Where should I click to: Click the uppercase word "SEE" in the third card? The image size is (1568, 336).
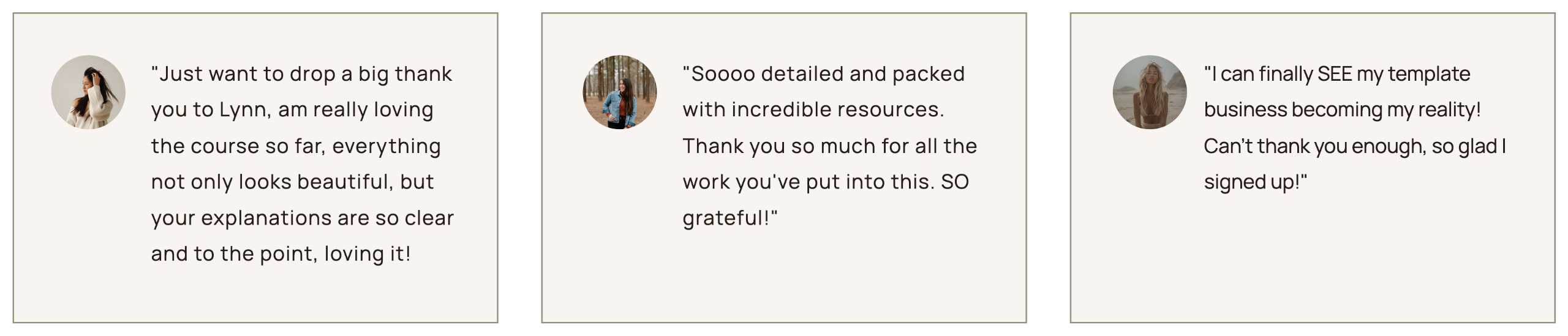[1334, 74]
